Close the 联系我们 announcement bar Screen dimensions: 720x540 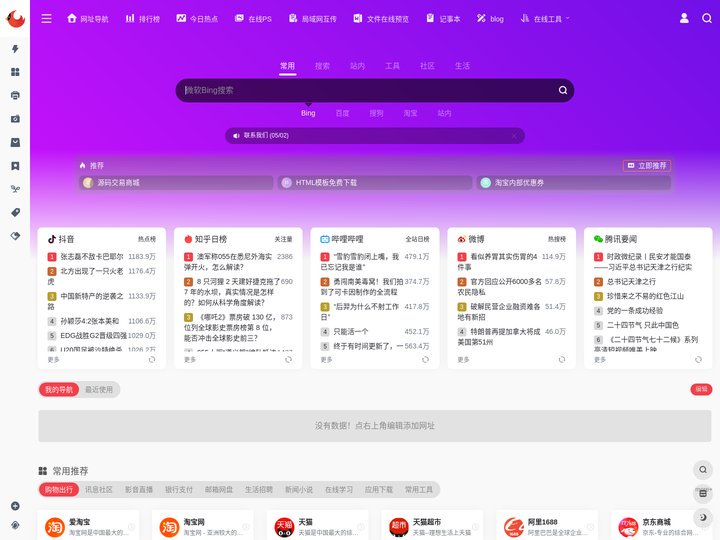coord(514,135)
